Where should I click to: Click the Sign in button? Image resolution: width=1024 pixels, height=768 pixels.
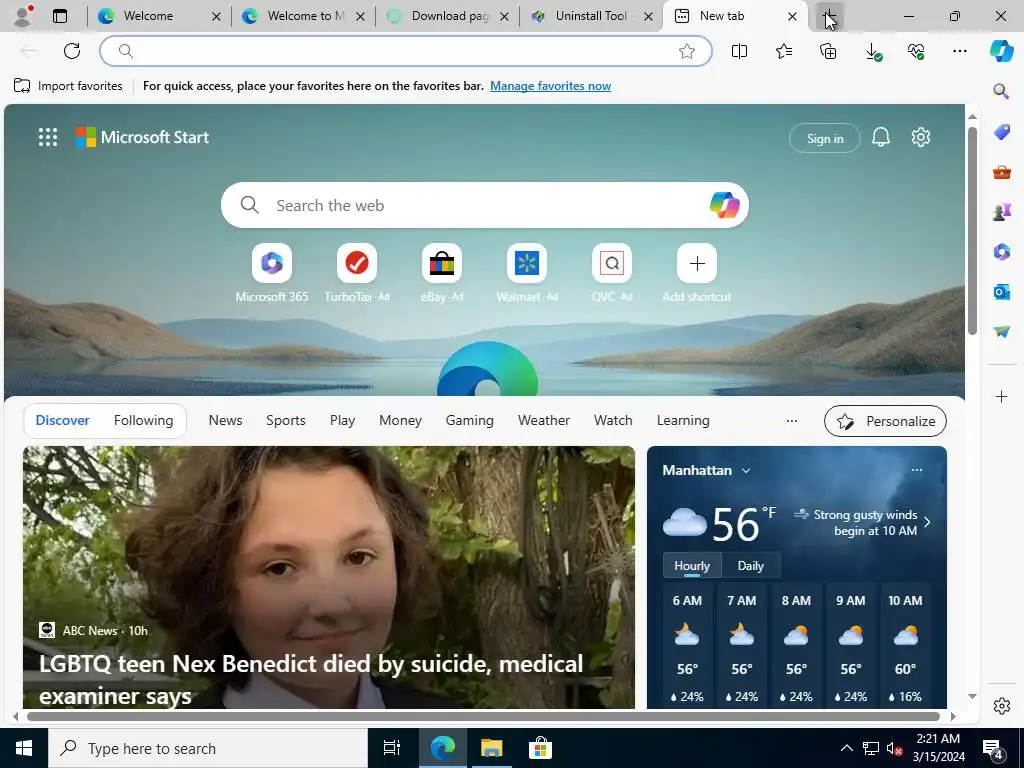[825, 138]
